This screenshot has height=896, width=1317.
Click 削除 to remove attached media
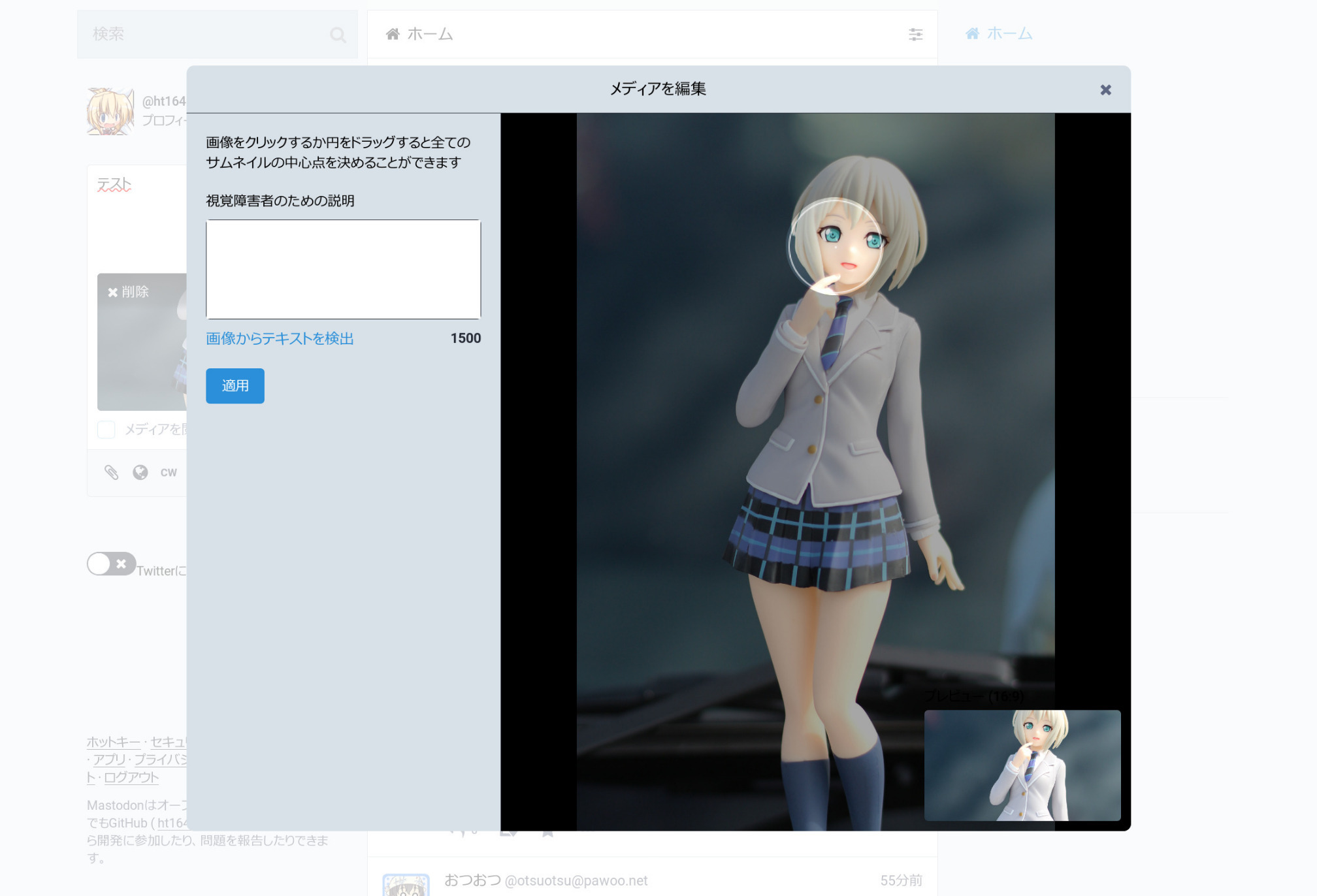(129, 292)
